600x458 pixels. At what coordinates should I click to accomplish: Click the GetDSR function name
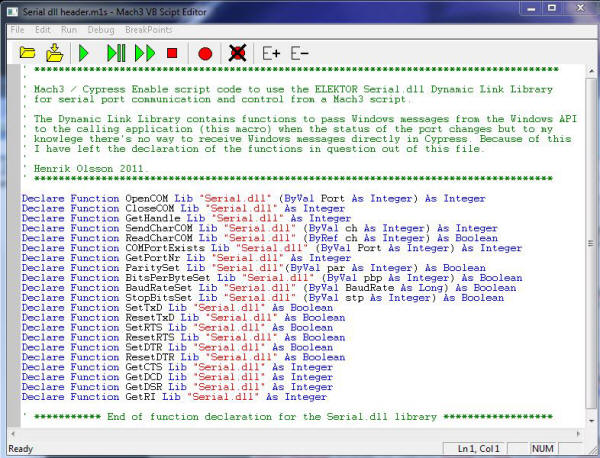[x=143, y=388]
